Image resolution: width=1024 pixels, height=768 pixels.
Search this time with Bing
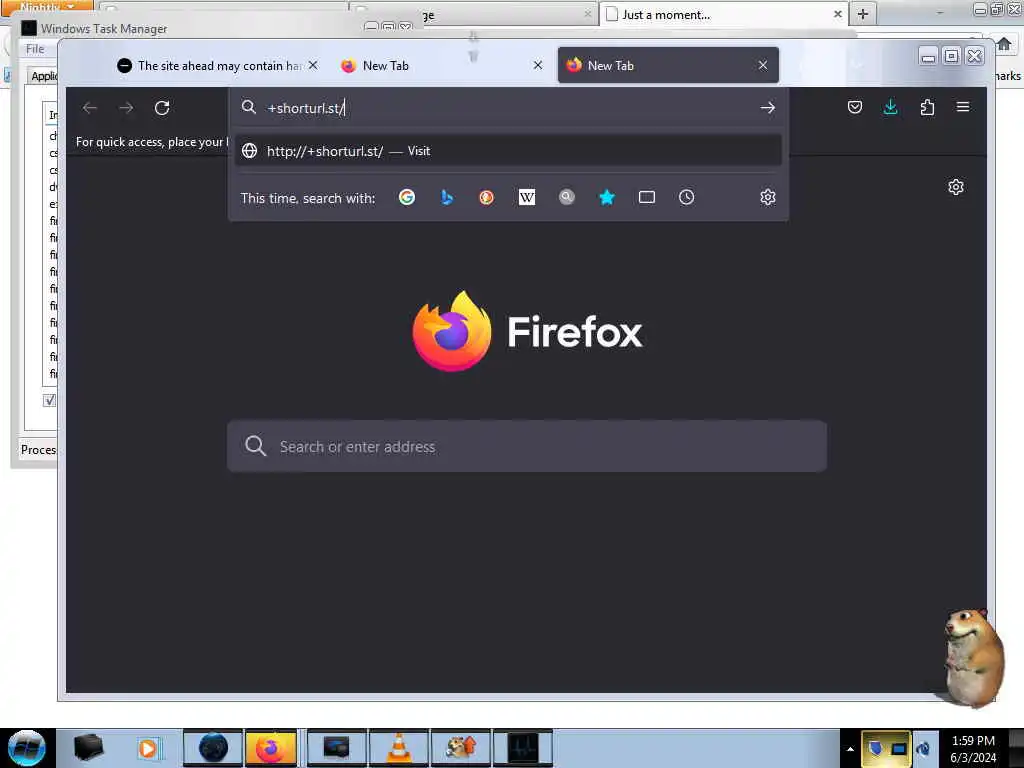(447, 197)
